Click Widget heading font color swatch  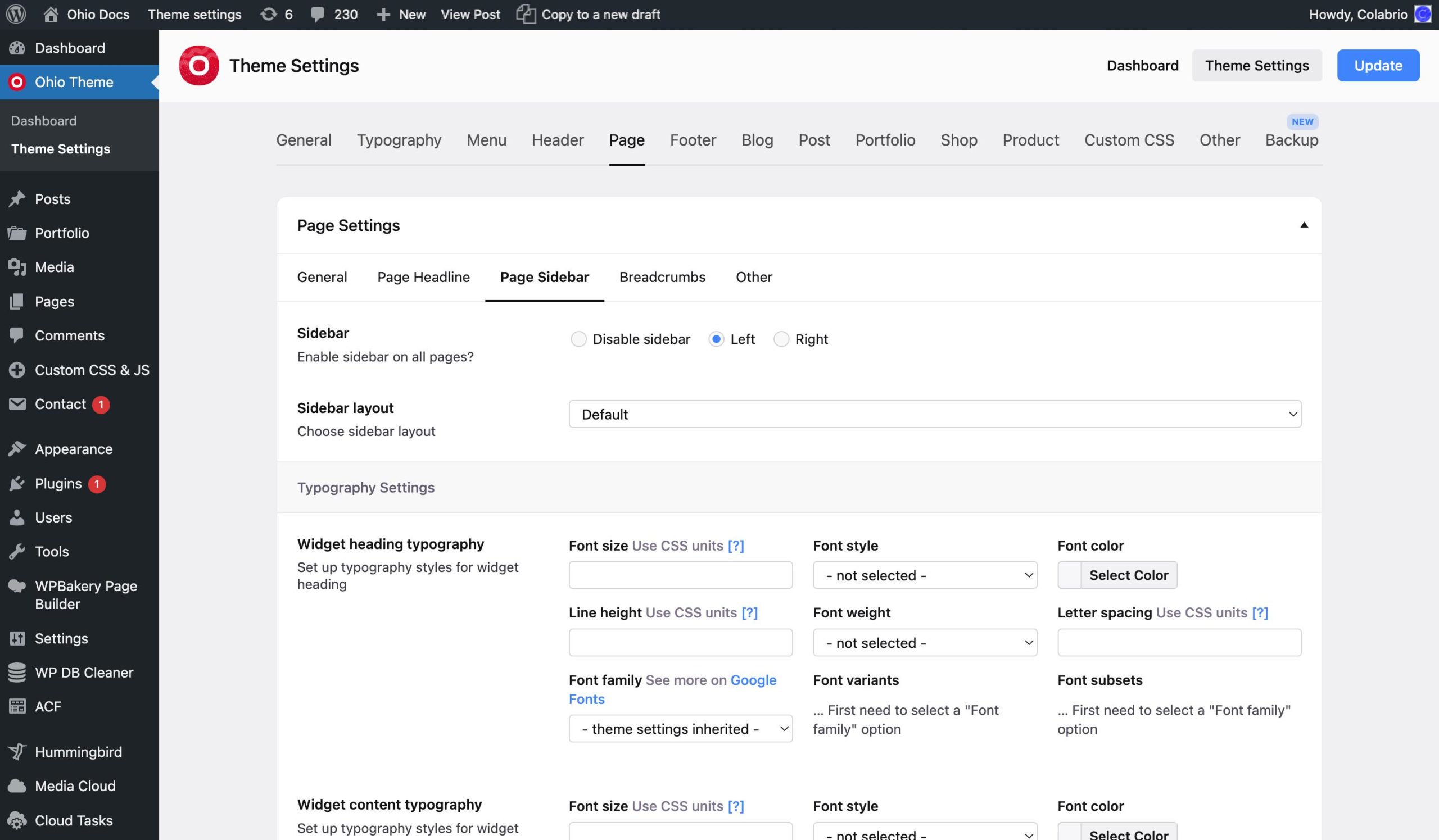point(1069,575)
